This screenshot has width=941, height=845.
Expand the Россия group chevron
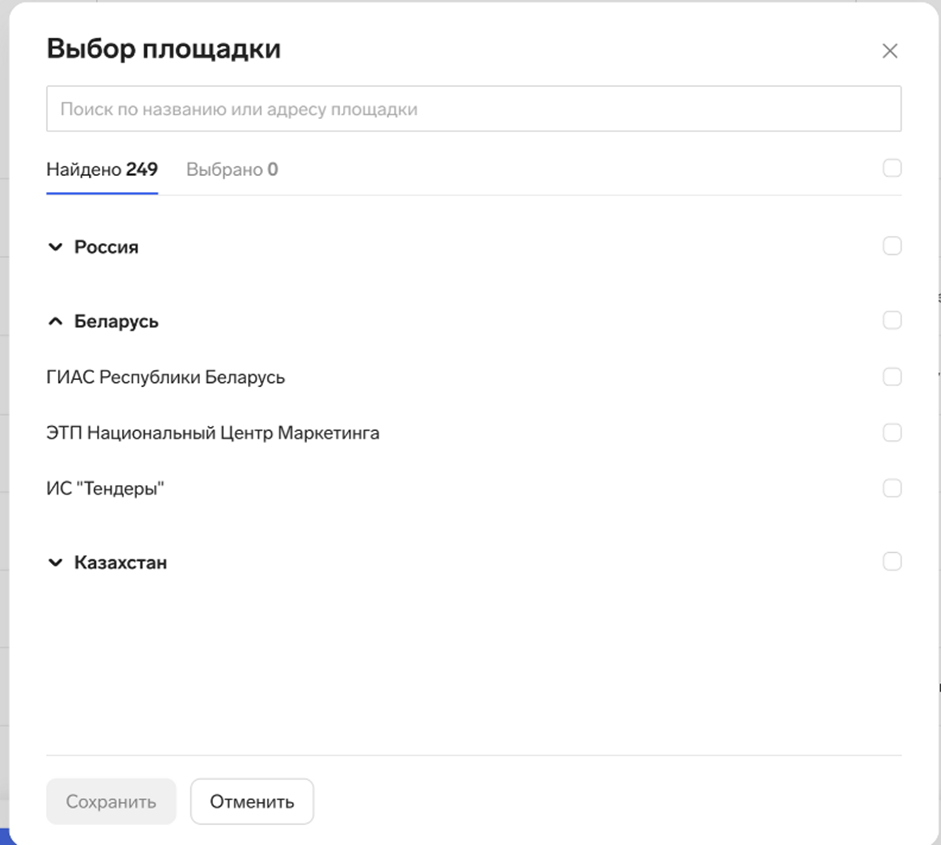55,247
